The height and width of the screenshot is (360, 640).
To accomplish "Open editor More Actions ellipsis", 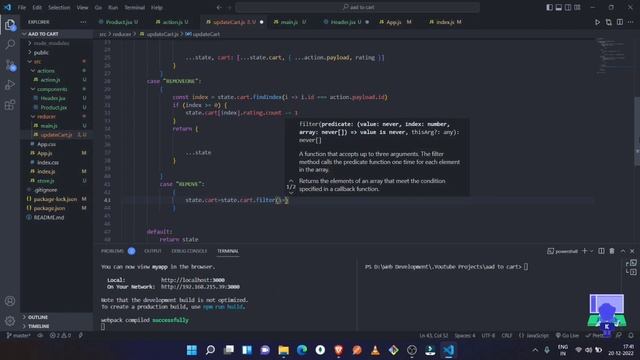I will 631,22.
